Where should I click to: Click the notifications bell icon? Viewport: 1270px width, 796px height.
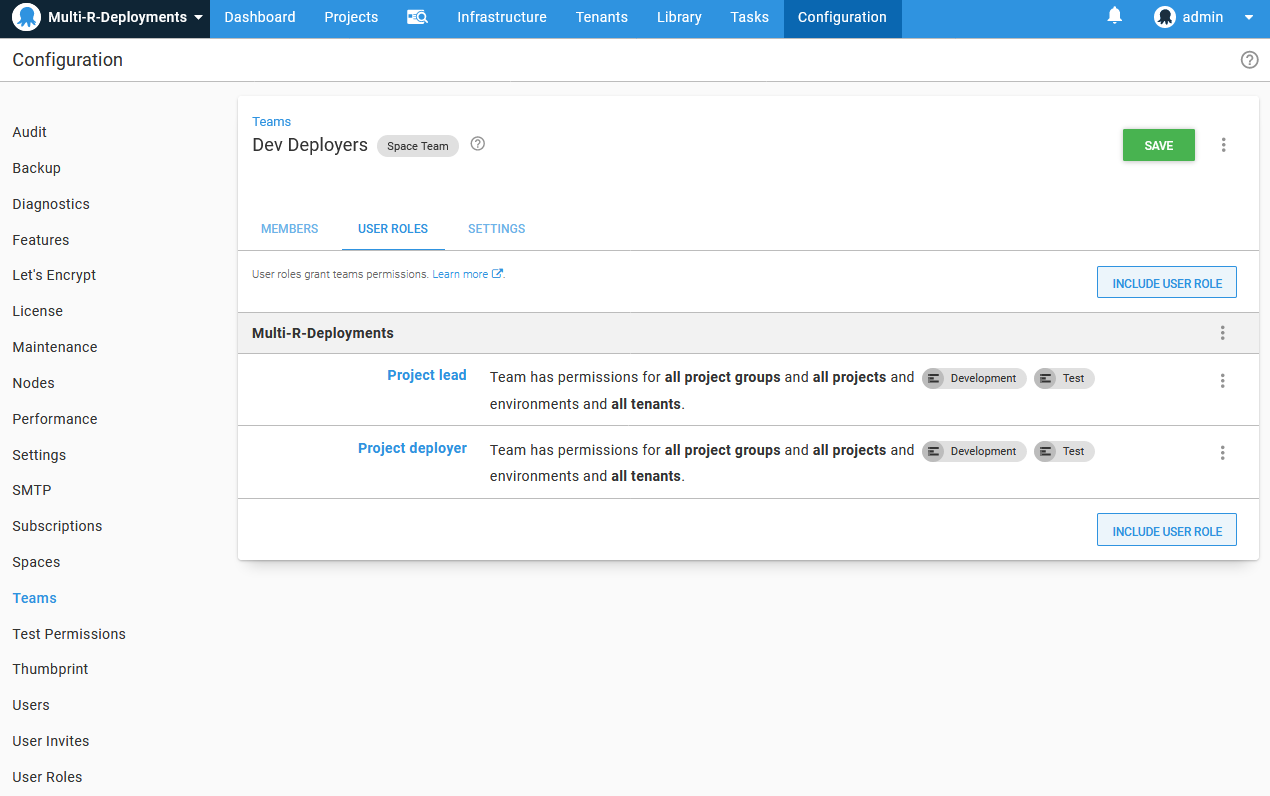[1114, 16]
